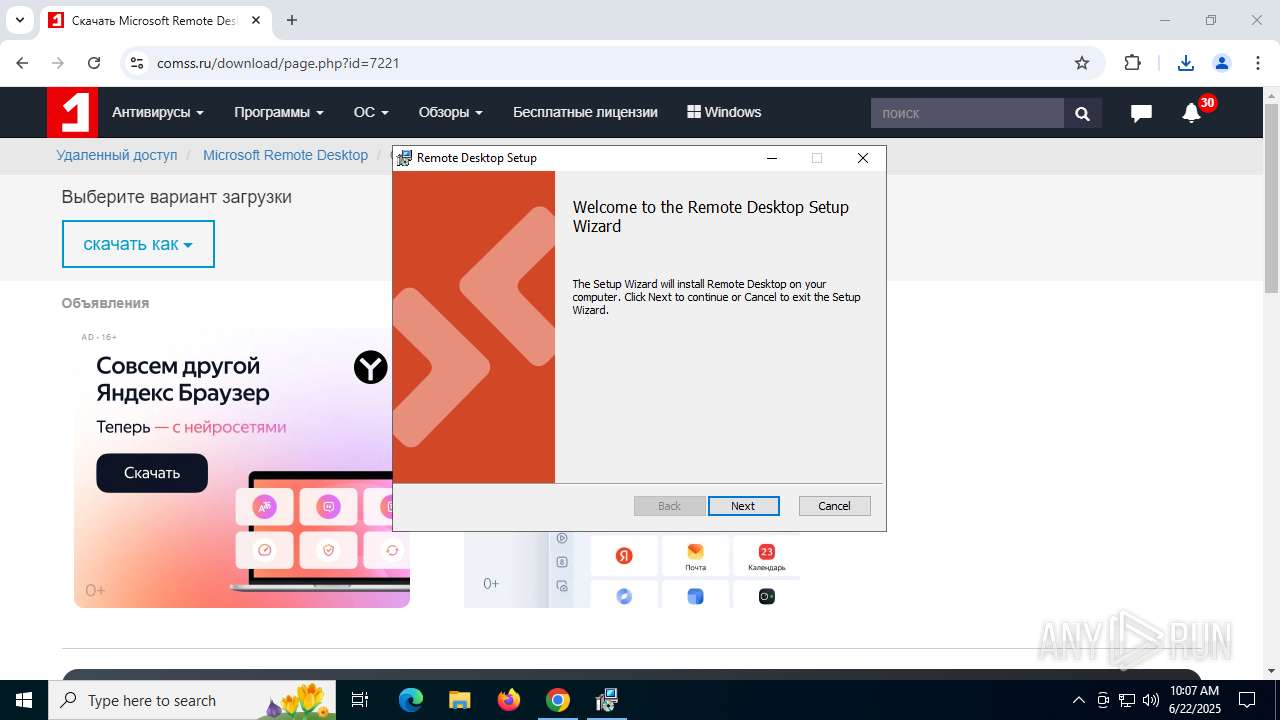Select the Скачать Microsoft Remote Desktop tab
The height and width of the screenshot is (720, 1280).
click(x=155, y=20)
